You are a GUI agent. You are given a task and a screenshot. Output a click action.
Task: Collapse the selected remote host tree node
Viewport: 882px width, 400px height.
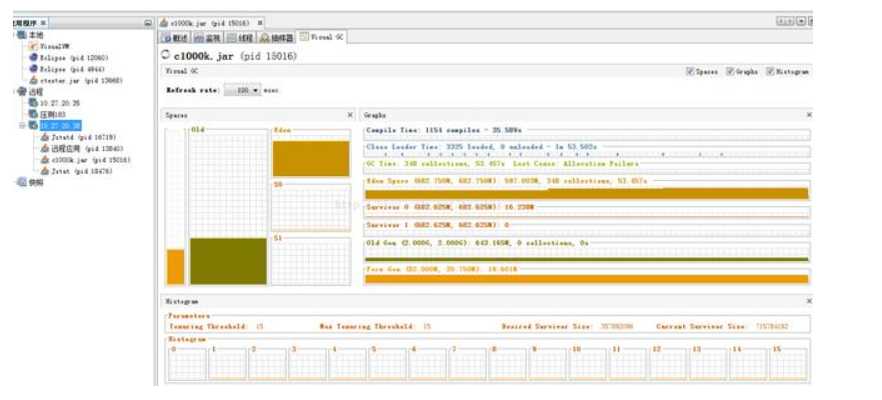[x=23, y=125]
